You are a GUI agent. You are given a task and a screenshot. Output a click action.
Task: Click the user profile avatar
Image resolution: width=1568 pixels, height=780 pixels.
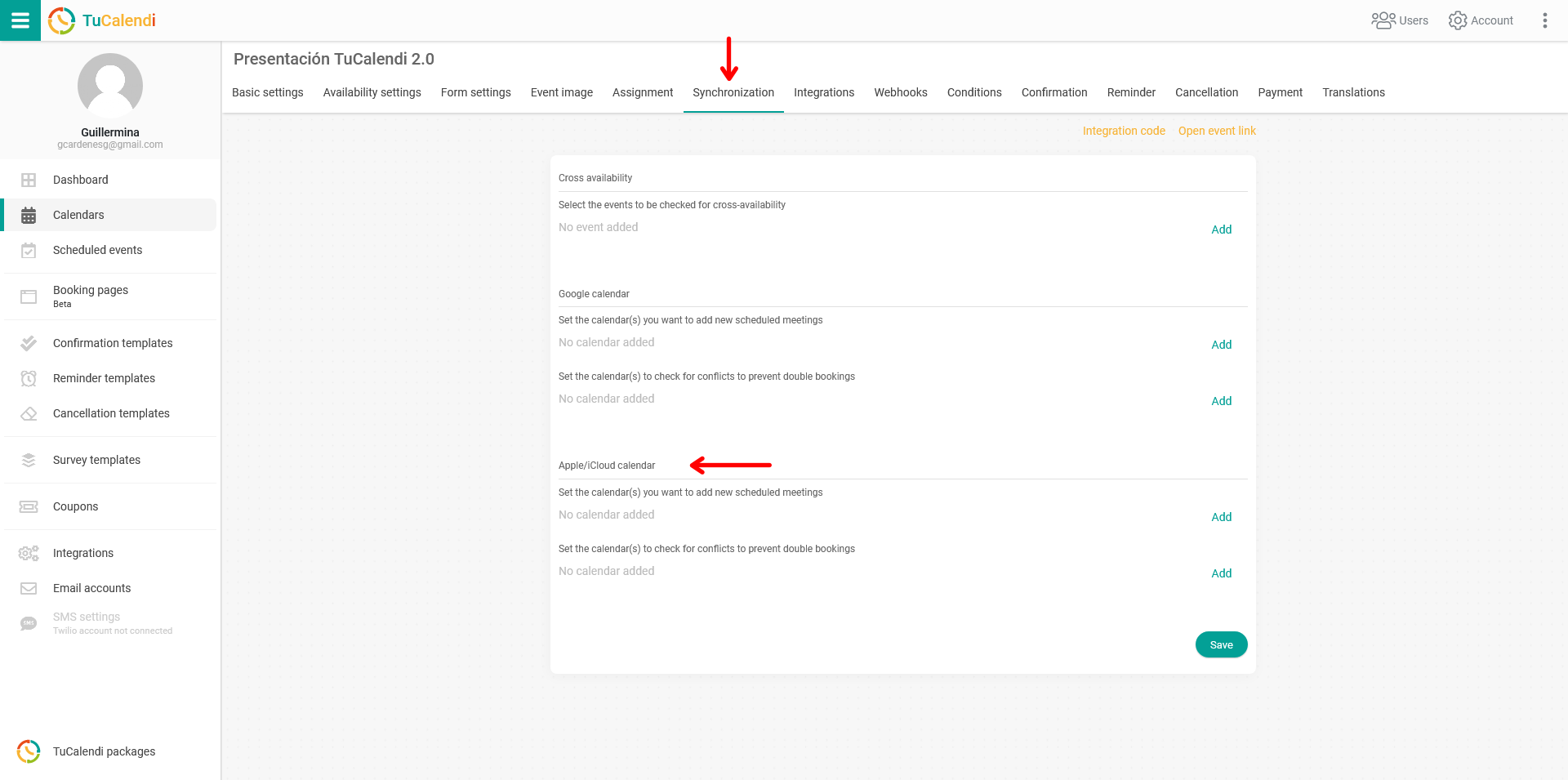point(110,86)
